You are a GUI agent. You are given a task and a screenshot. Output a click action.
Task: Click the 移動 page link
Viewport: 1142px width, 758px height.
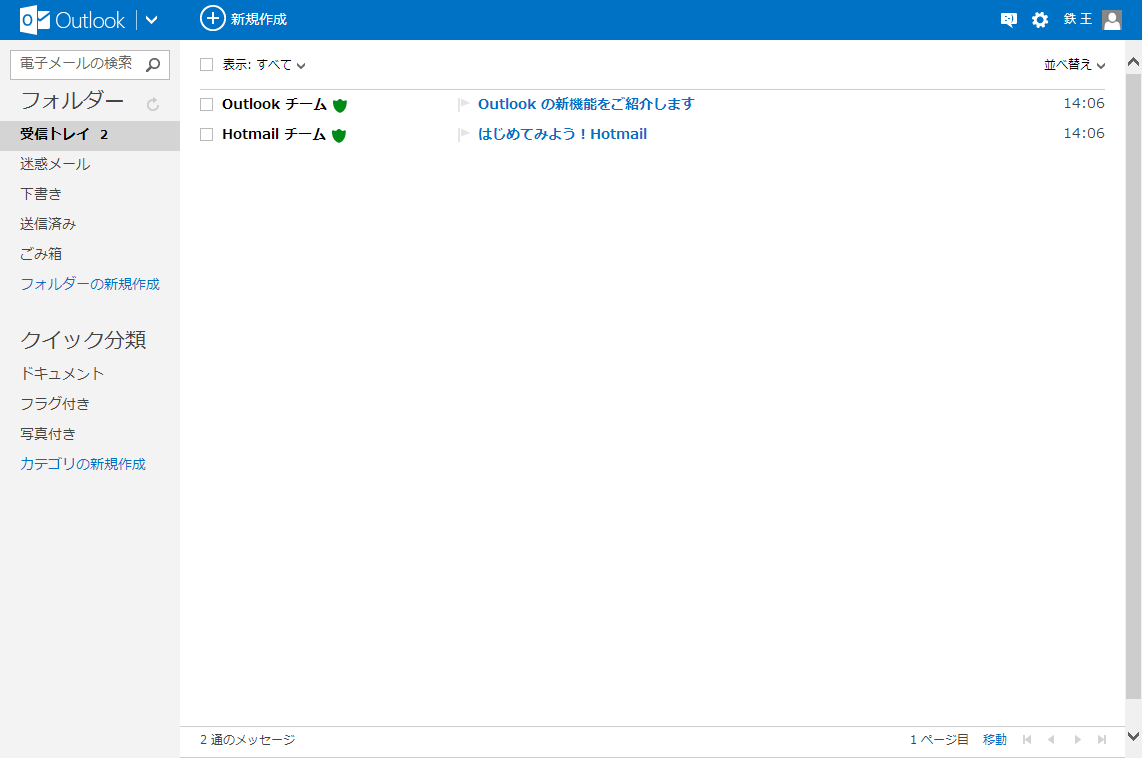[995, 740]
